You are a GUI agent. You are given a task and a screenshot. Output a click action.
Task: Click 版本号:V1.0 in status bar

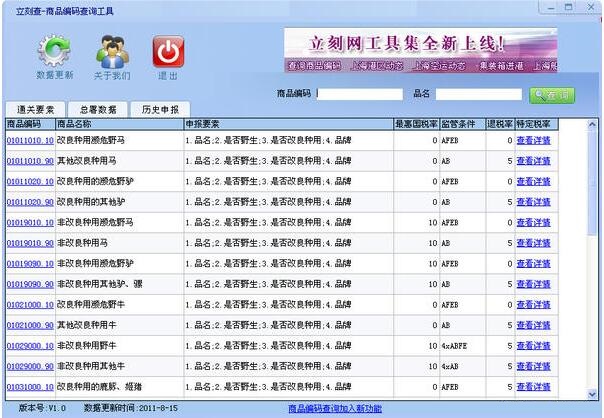click(42, 408)
